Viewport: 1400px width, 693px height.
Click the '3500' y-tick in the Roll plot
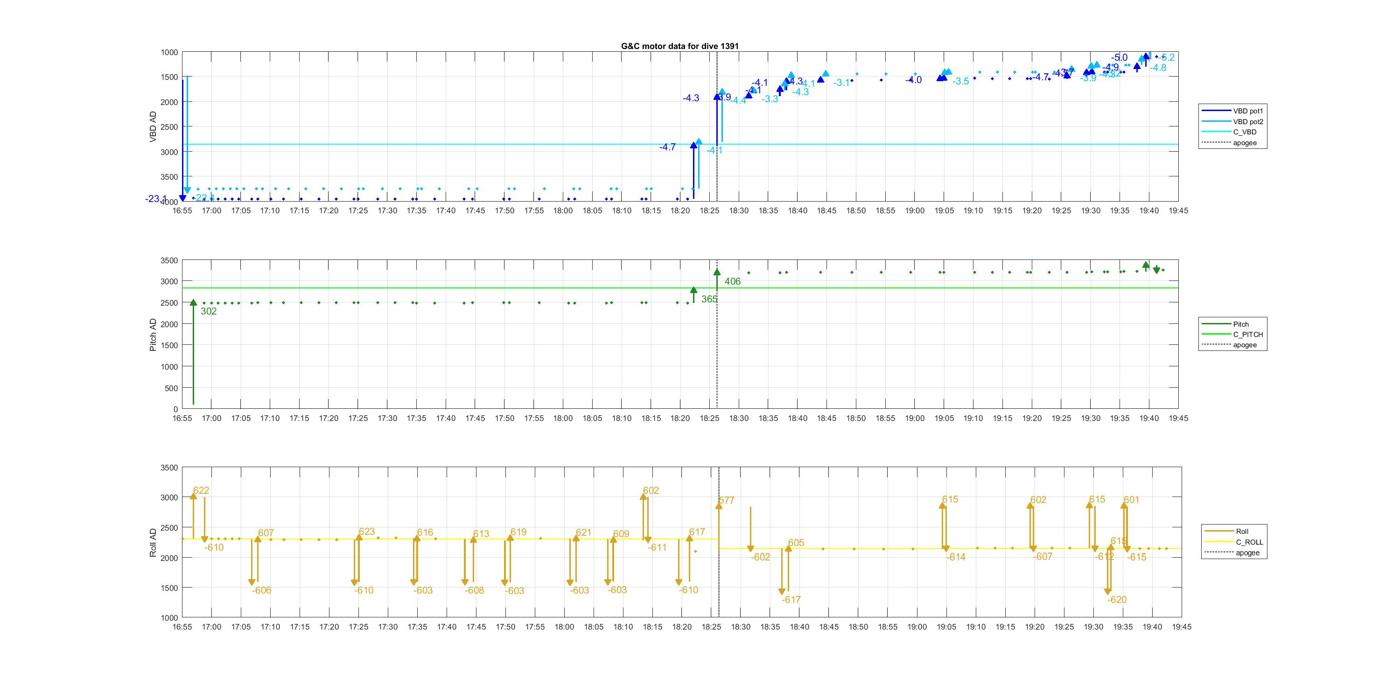[169, 468]
